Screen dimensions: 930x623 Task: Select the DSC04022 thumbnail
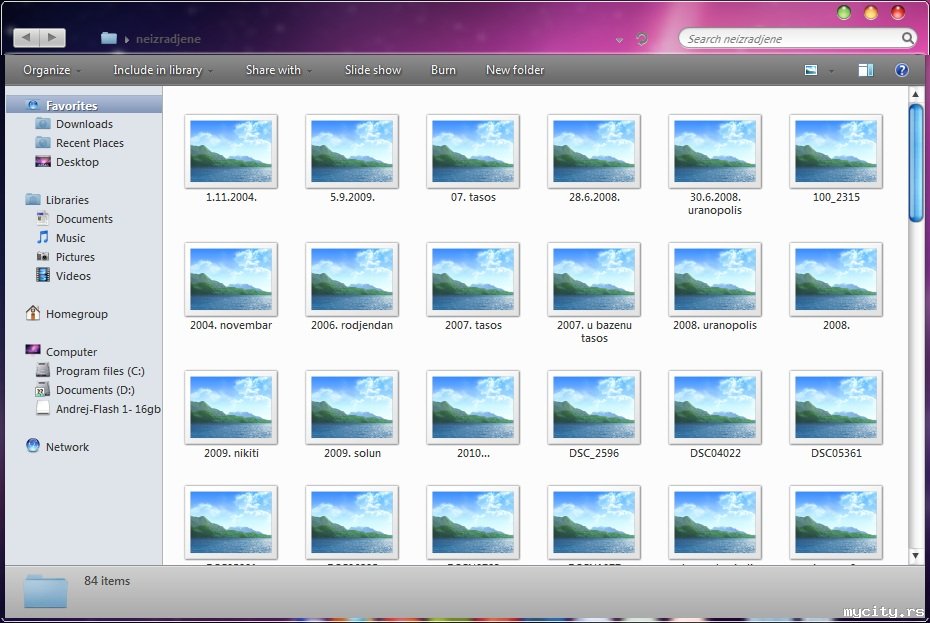[715, 408]
